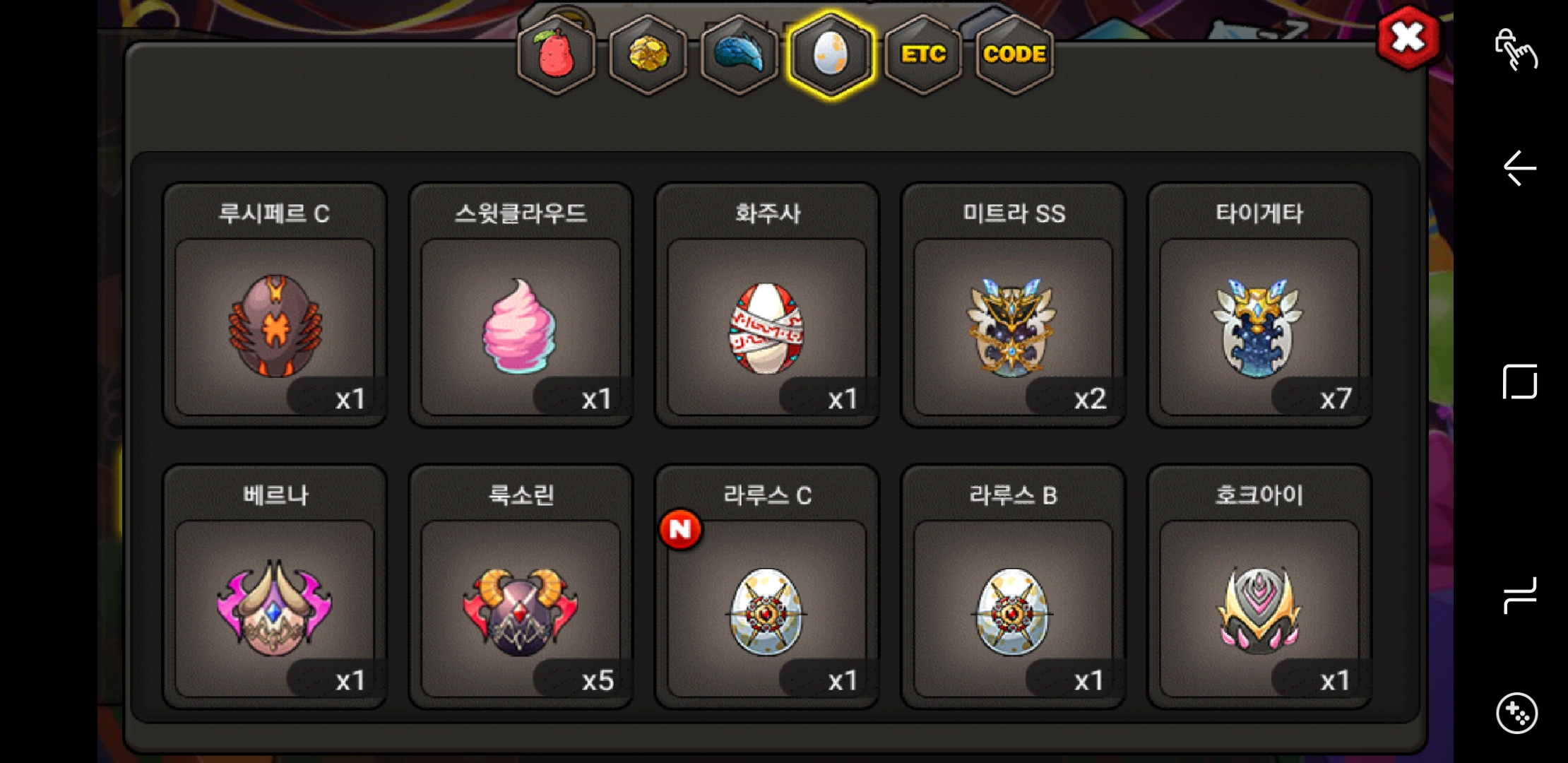The image size is (1568, 763).
Task: Open the CODE tab
Action: (1014, 54)
